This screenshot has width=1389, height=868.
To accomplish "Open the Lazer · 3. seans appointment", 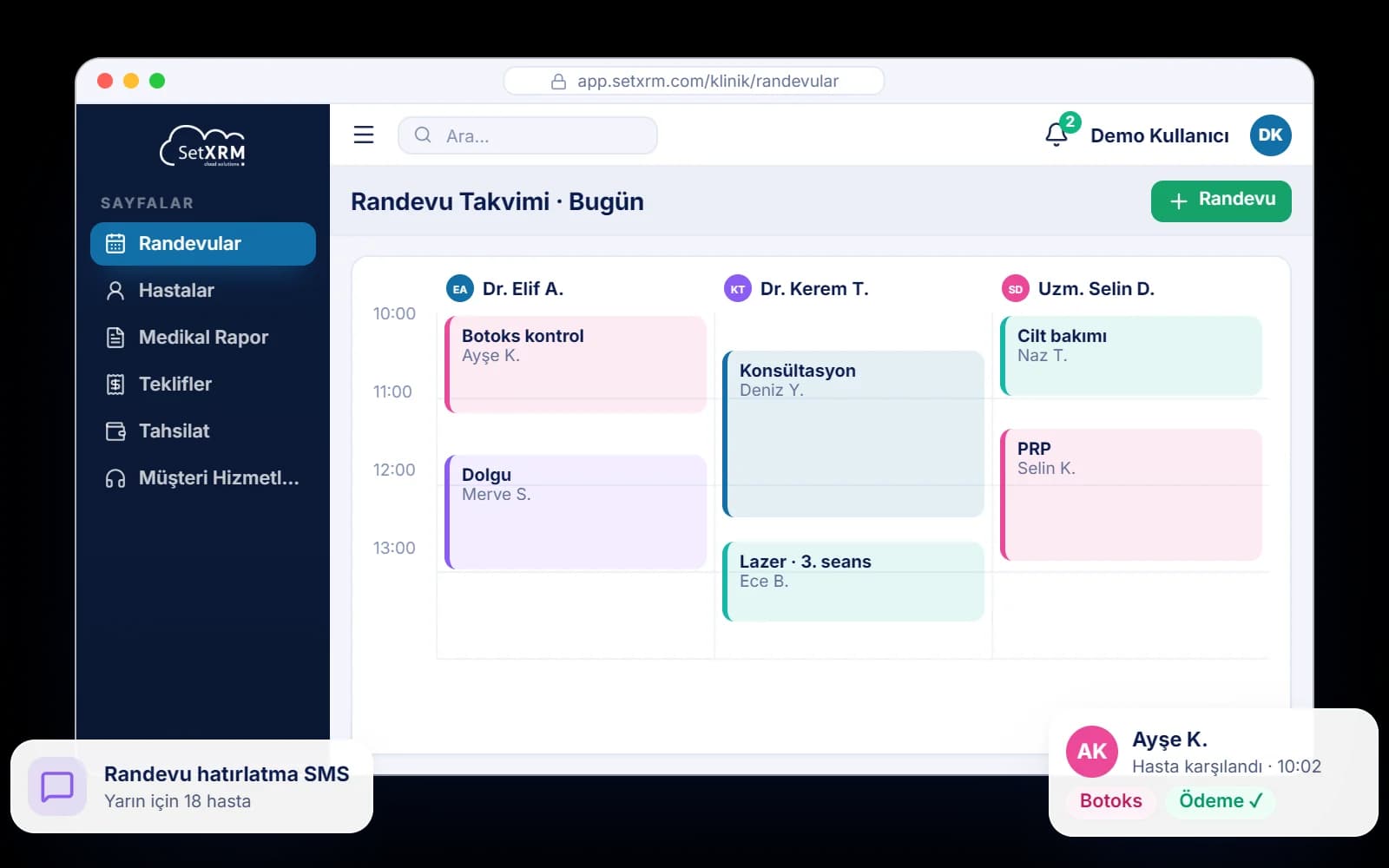I will pos(853,582).
